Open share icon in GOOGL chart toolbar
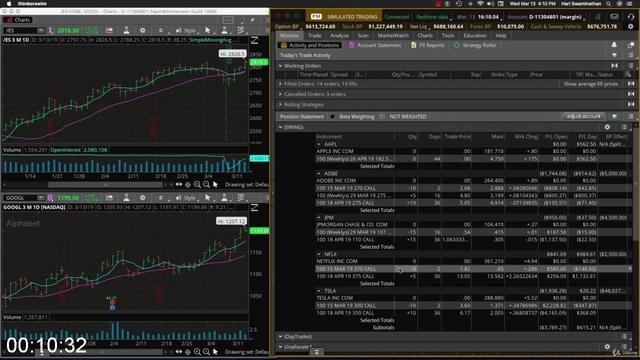This screenshot has width=640, height=360. tap(109, 198)
